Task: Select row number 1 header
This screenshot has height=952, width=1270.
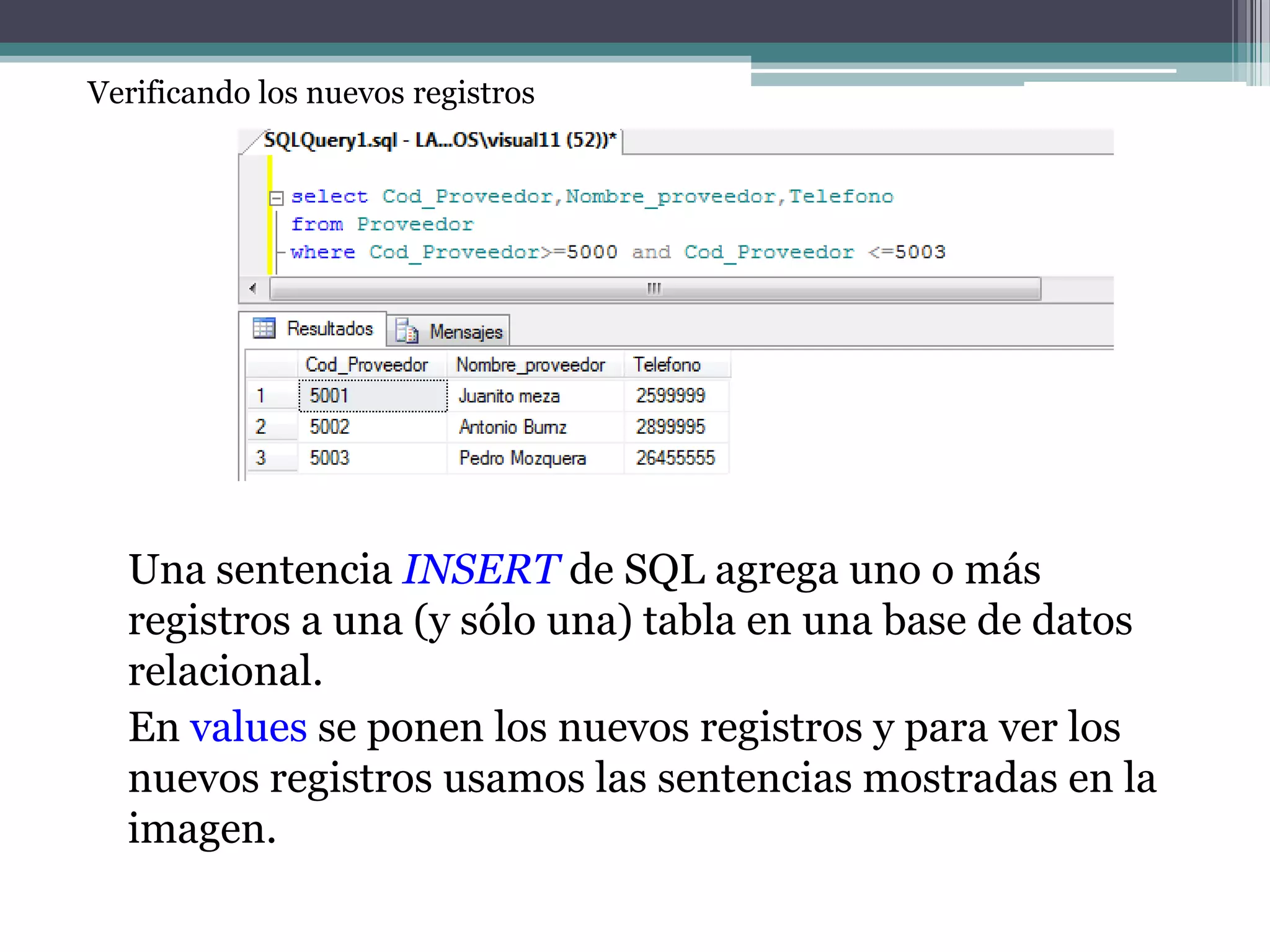Action: (272, 395)
